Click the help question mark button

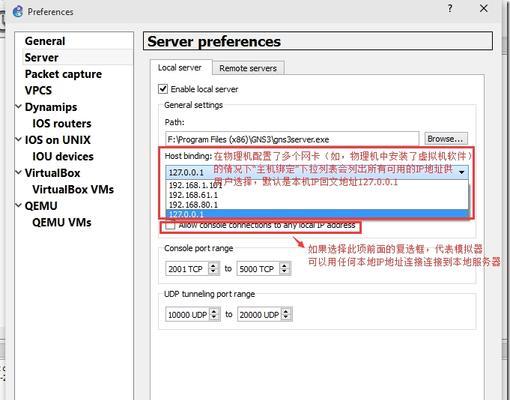pyautogui.click(x=450, y=9)
